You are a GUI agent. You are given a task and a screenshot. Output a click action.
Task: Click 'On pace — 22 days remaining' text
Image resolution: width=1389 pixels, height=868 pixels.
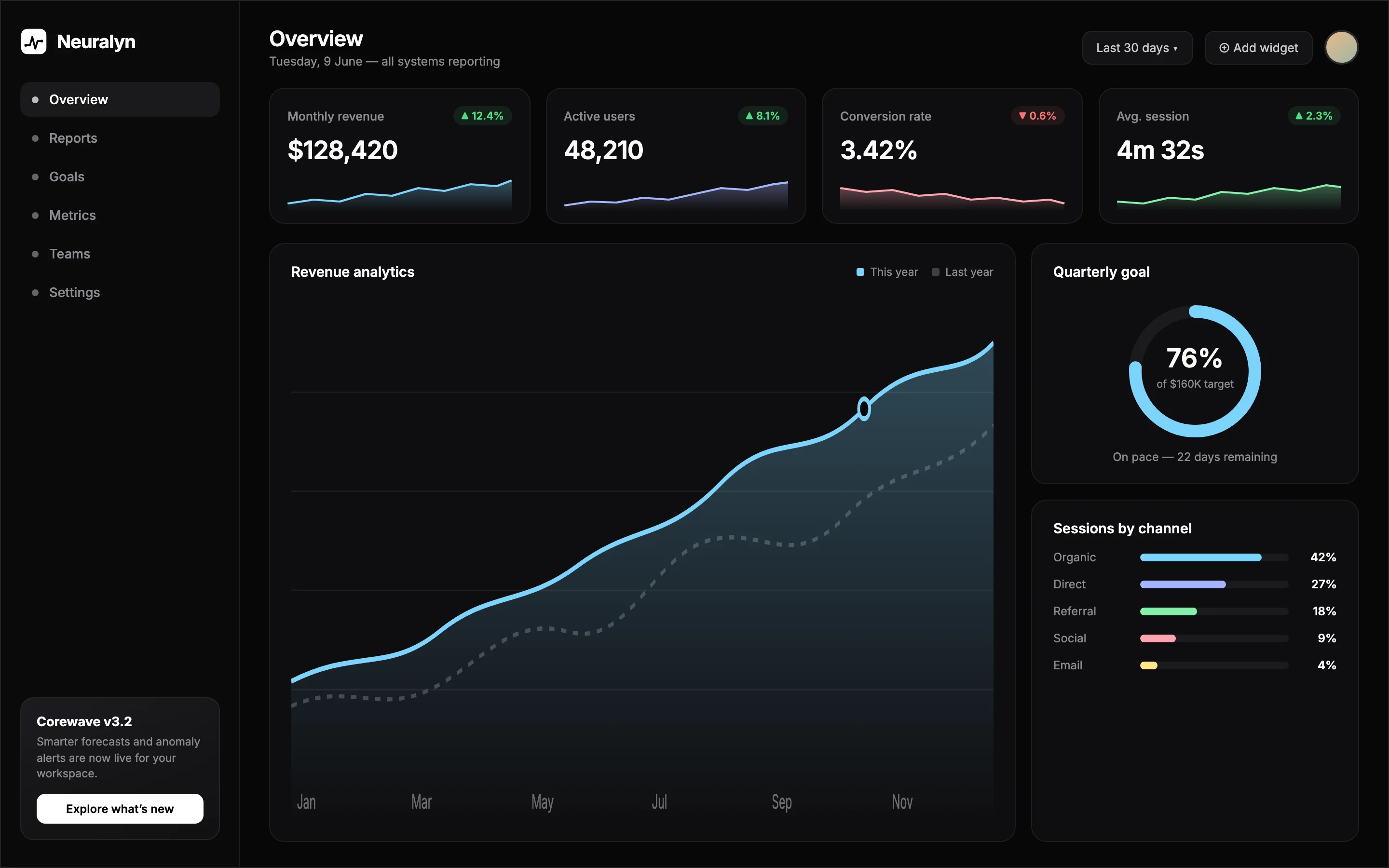[1195, 457]
